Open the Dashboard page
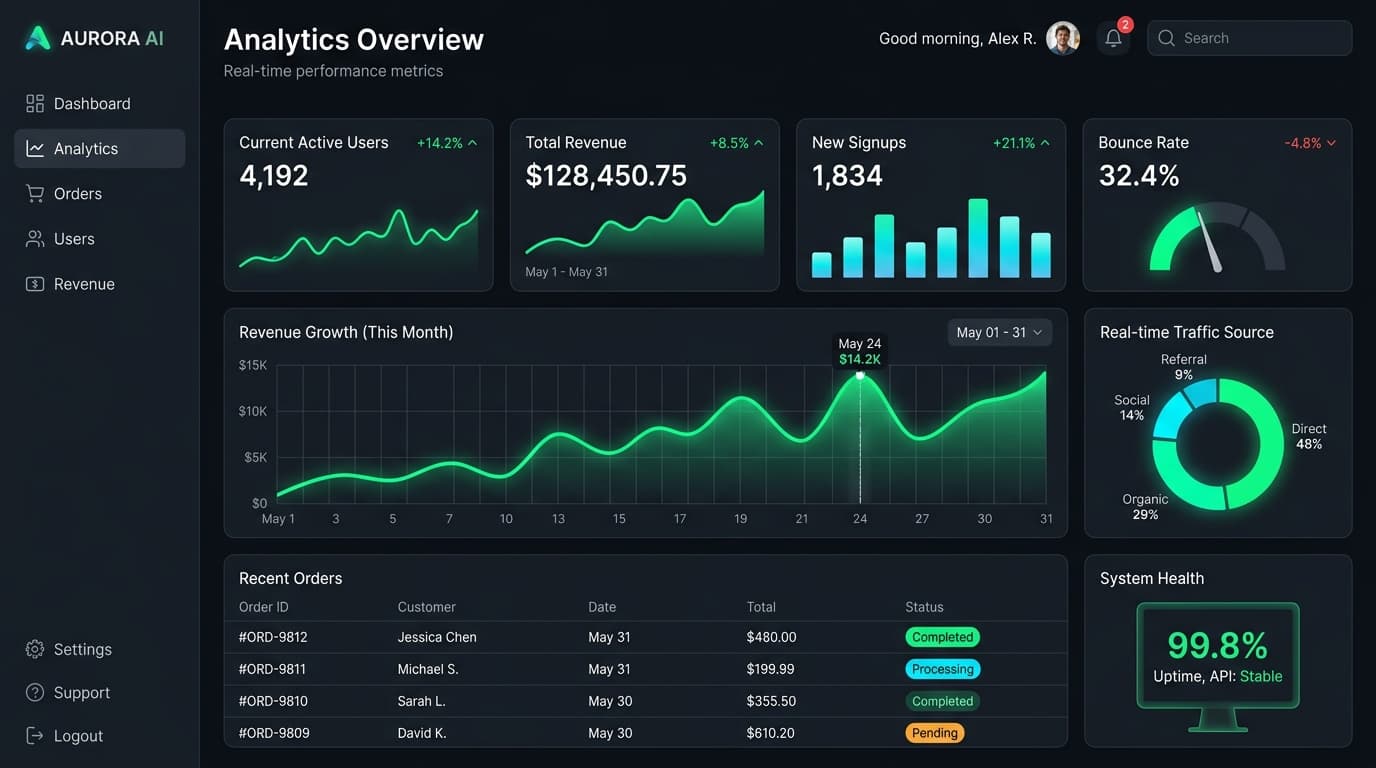 coord(100,103)
